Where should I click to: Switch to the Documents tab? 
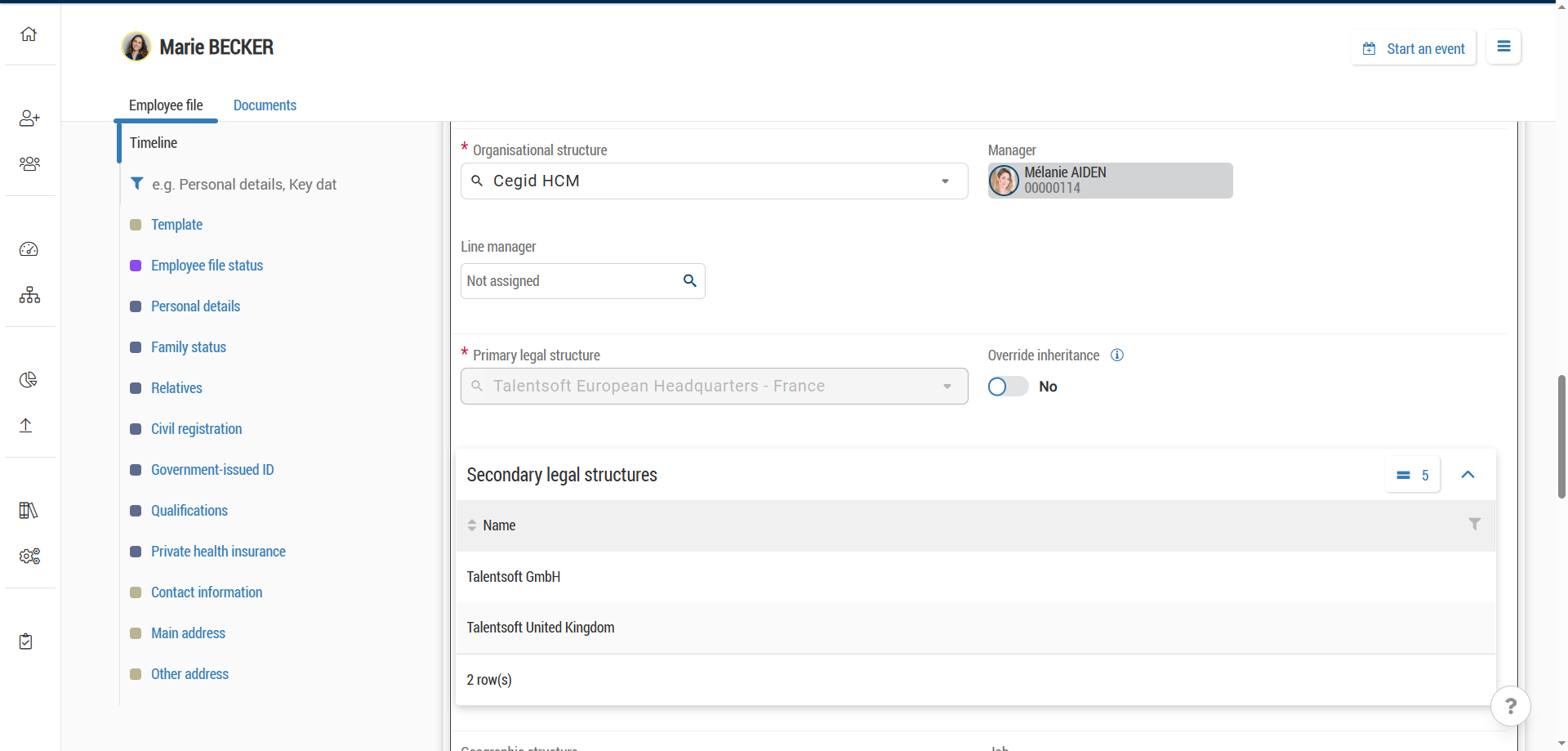(x=265, y=105)
